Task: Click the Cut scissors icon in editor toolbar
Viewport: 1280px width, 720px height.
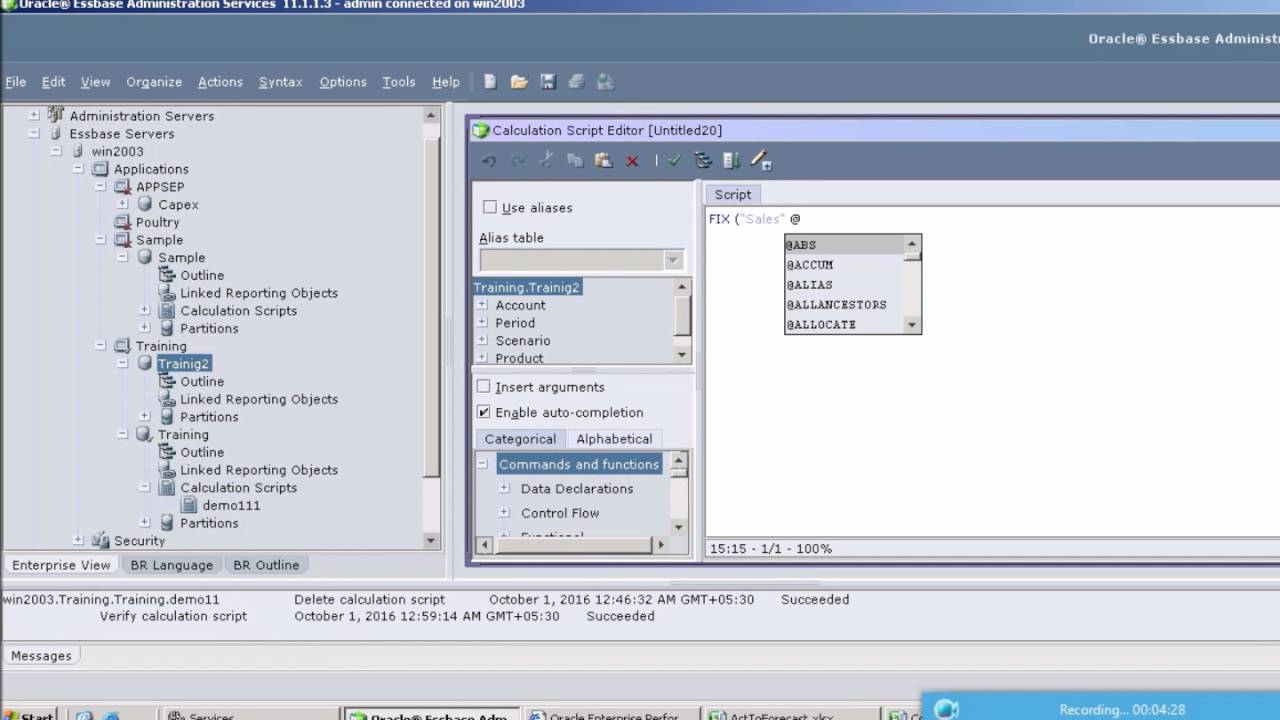Action: pos(546,160)
